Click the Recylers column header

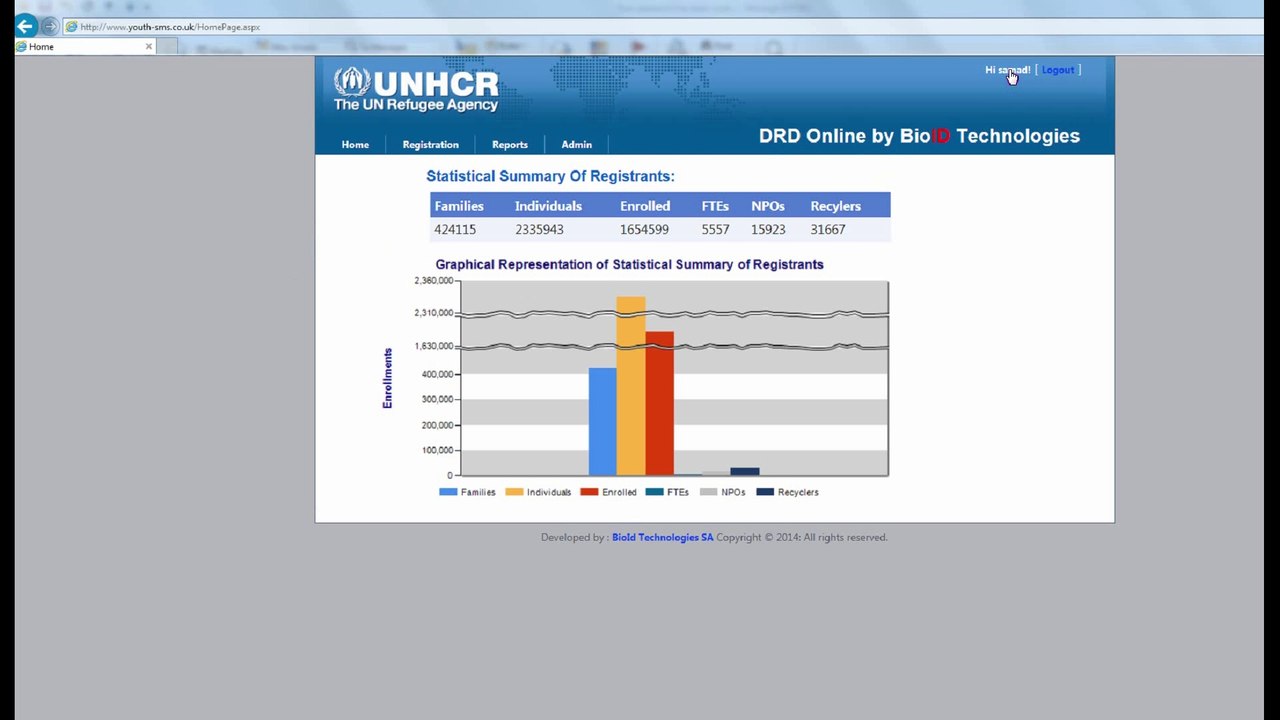click(835, 206)
